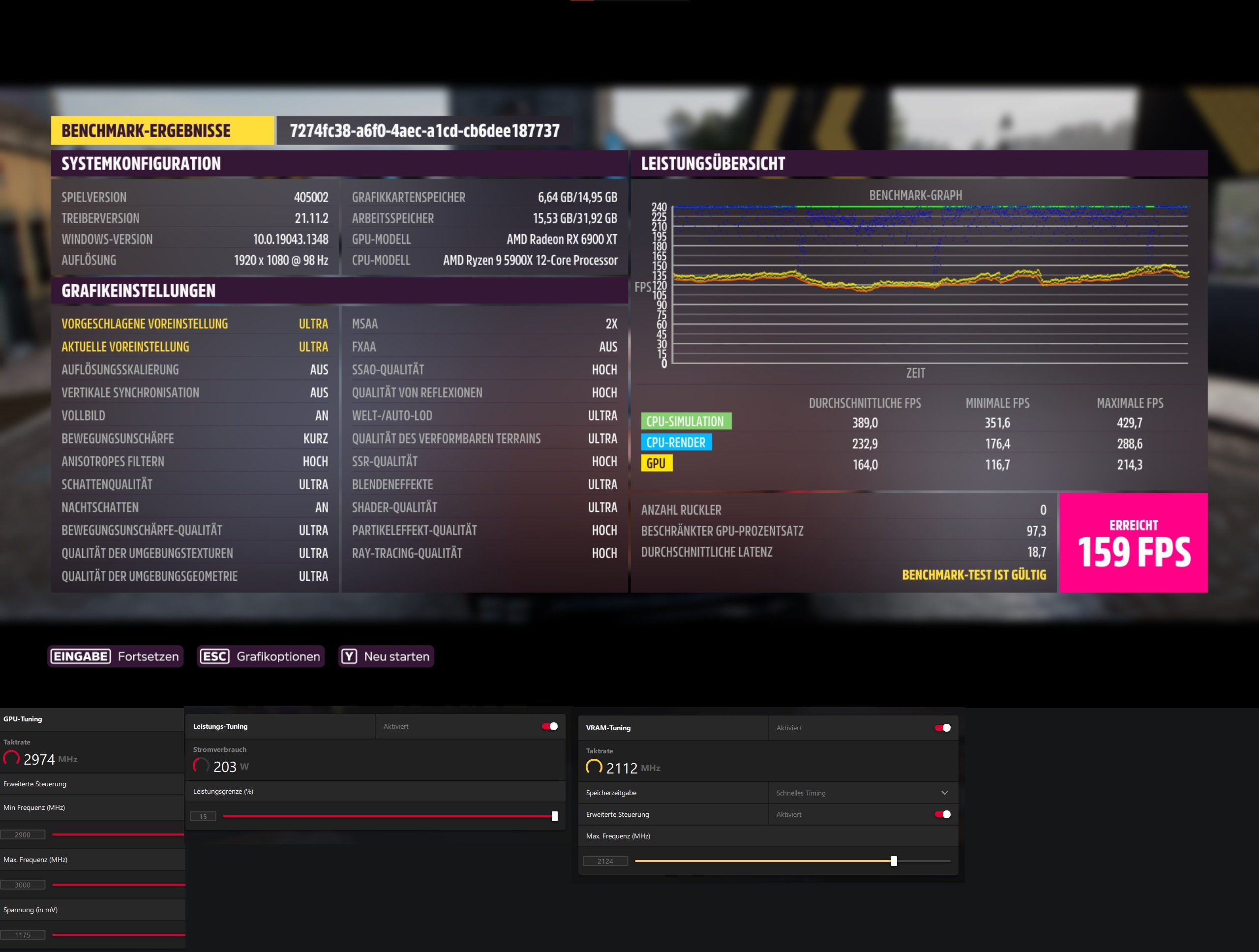Disable the VRAM-Tuning toggle
The height and width of the screenshot is (952, 1259).
943,728
